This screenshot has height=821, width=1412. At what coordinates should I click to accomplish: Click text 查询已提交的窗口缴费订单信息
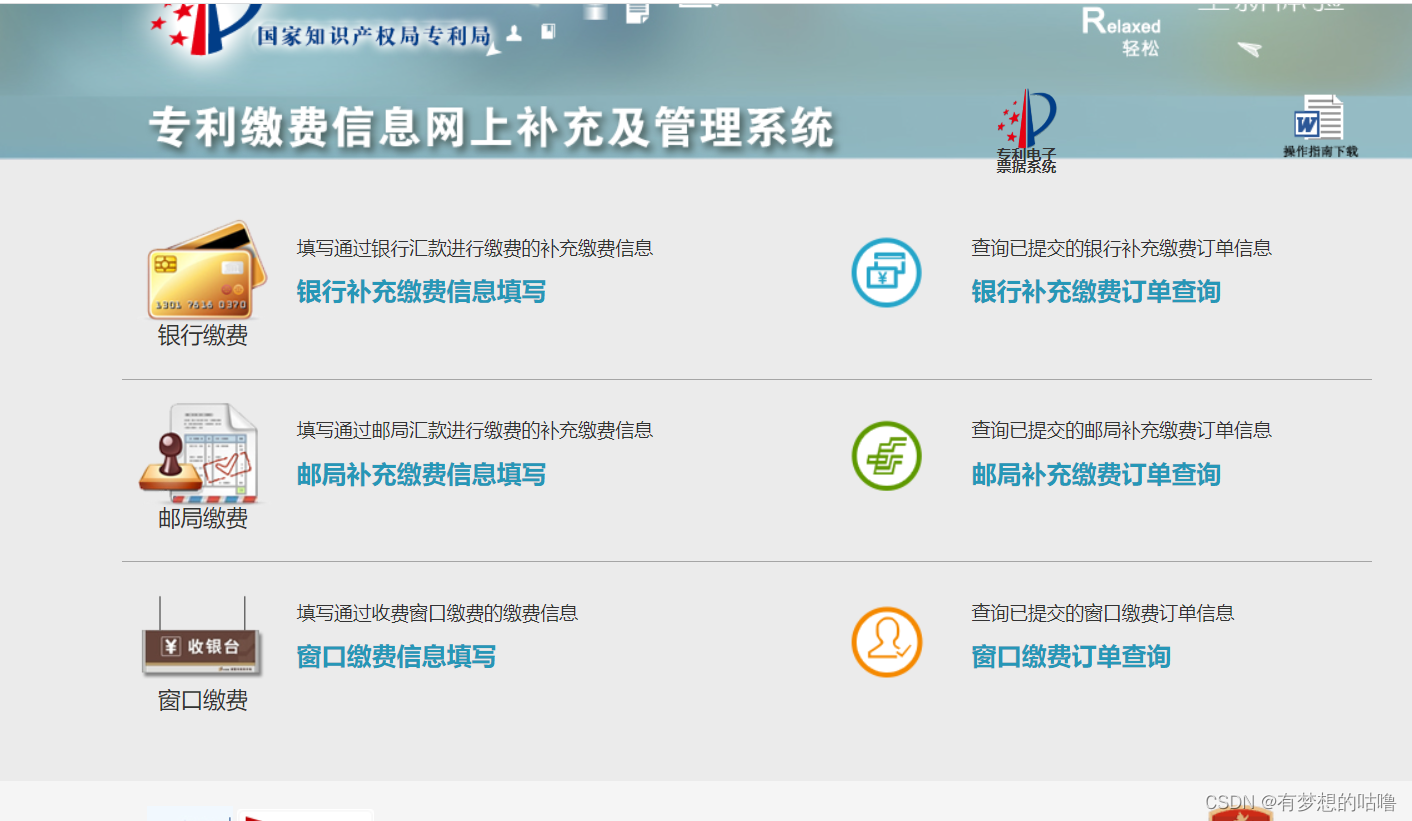click(1103, 613)
